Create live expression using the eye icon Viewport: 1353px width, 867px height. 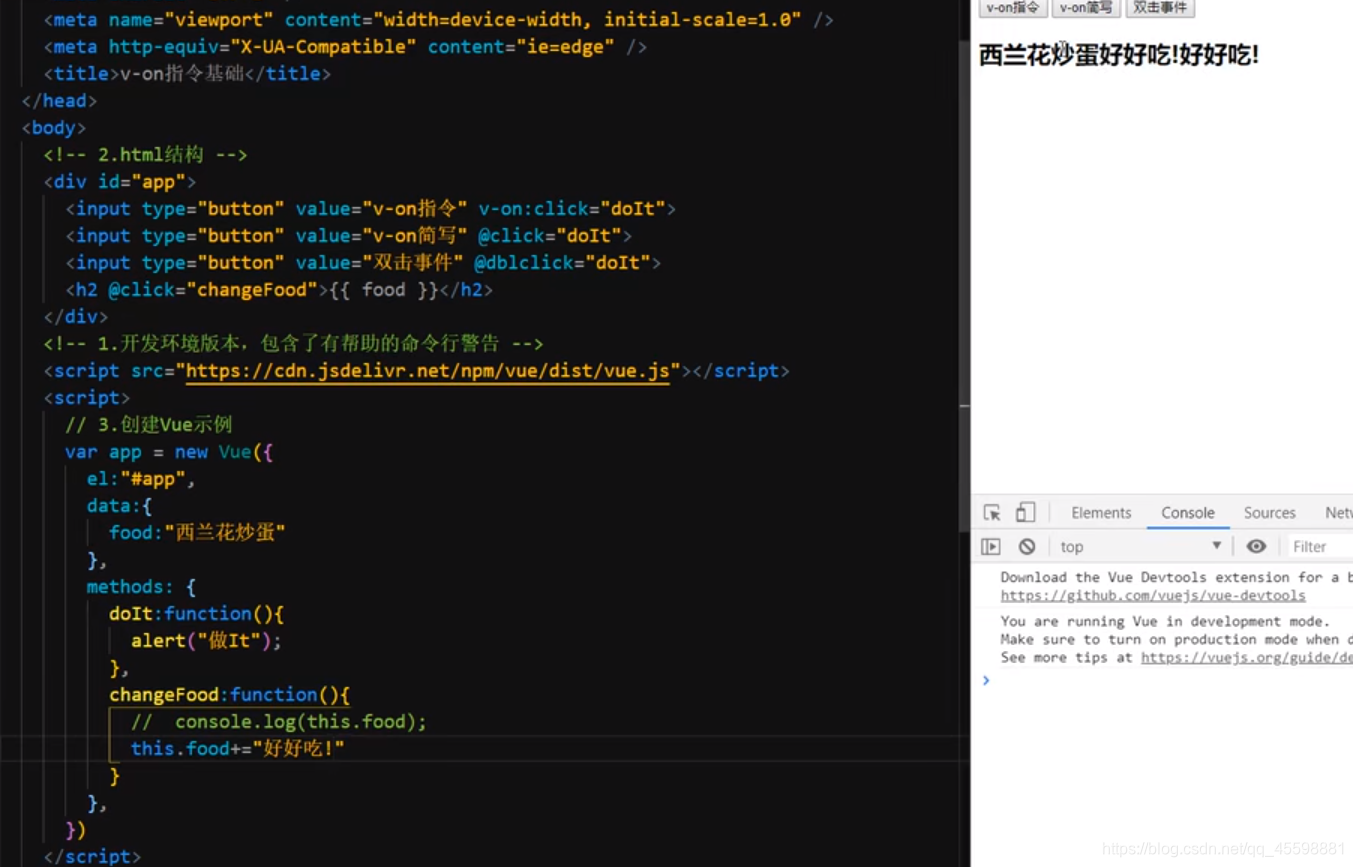coord(1256,546)
